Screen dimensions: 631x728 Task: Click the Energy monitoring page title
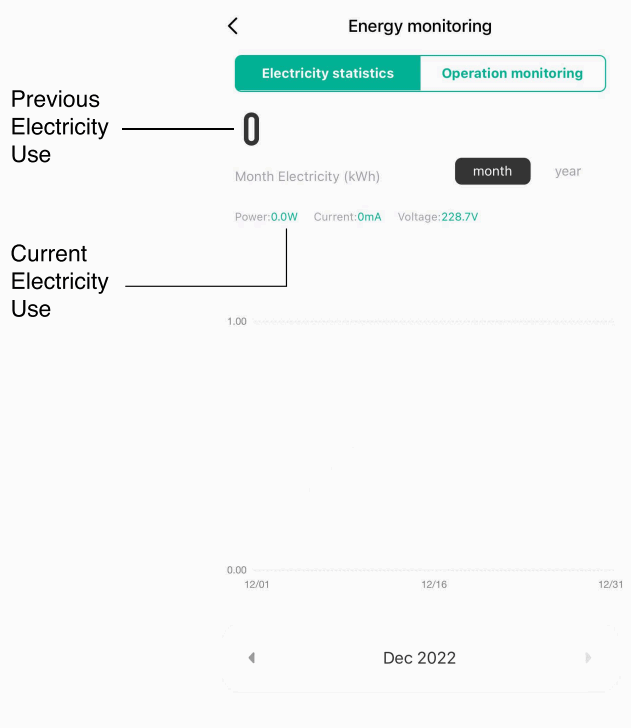click(x=419, y=27)
